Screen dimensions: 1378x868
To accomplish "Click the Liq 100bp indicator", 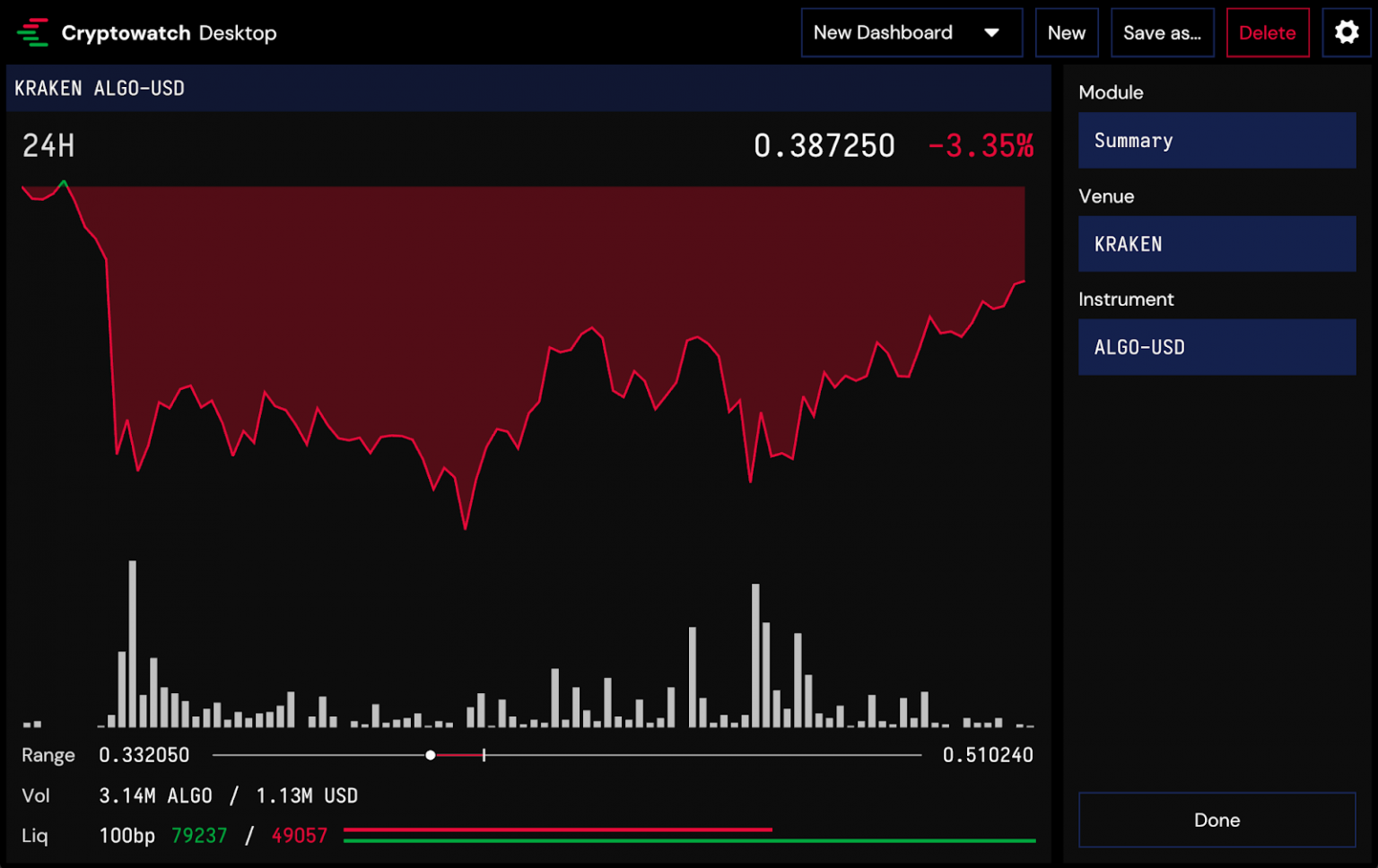I will coord(126,835).
